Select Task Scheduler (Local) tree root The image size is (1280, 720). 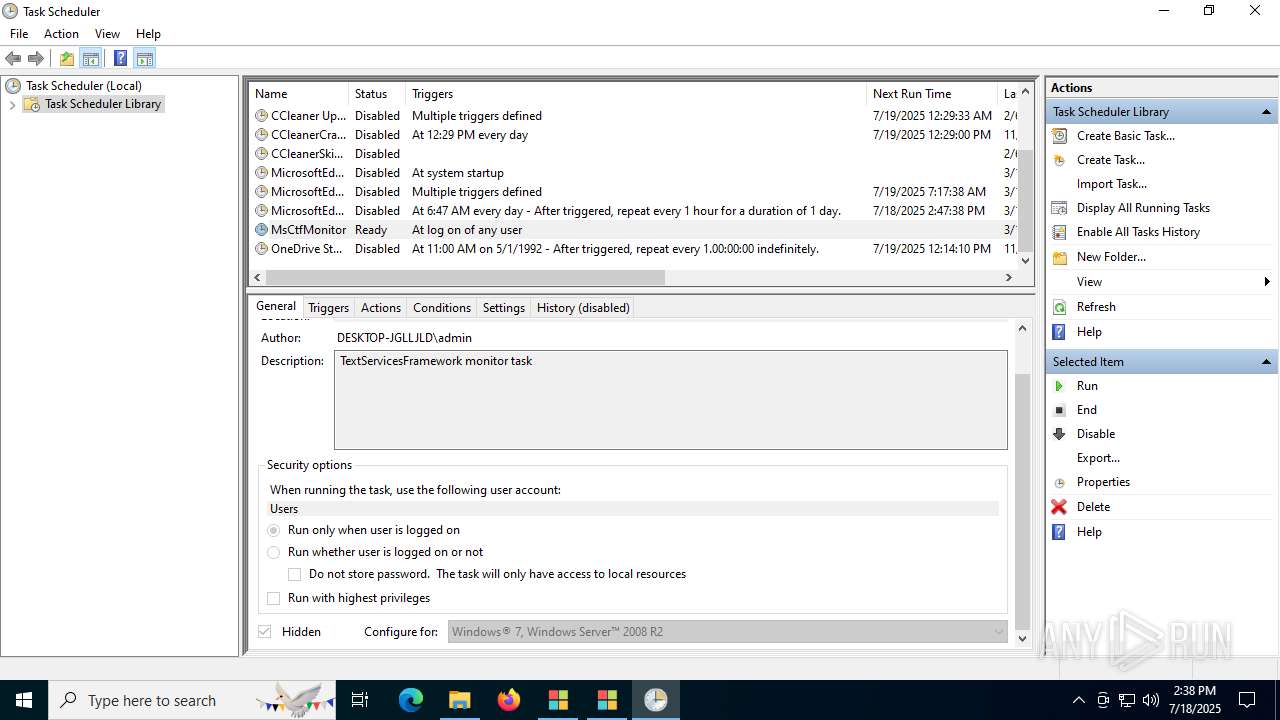tap(84, 86)
